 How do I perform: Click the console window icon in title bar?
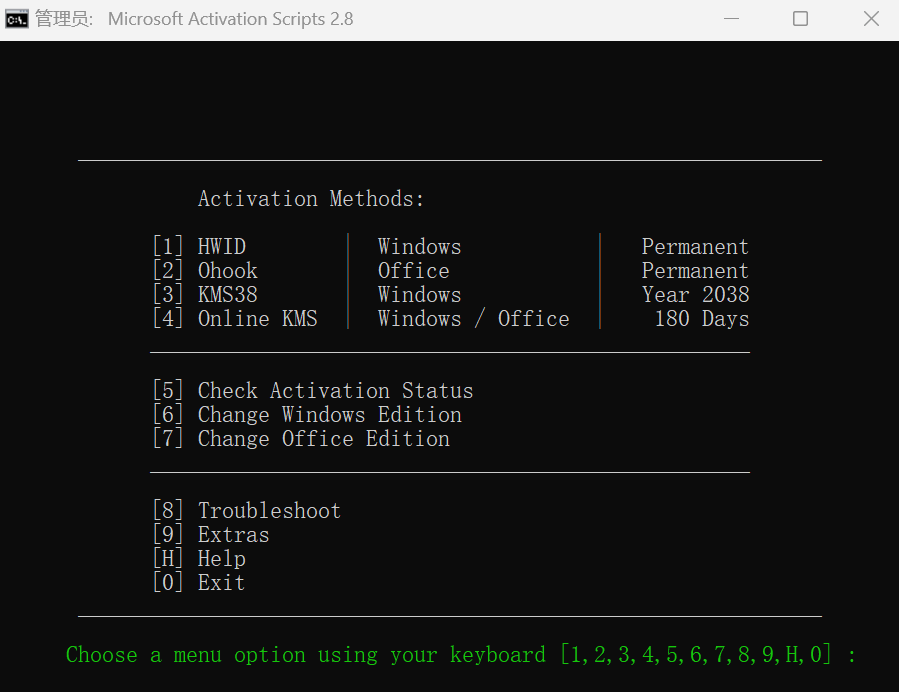click(x=16, y=18)
